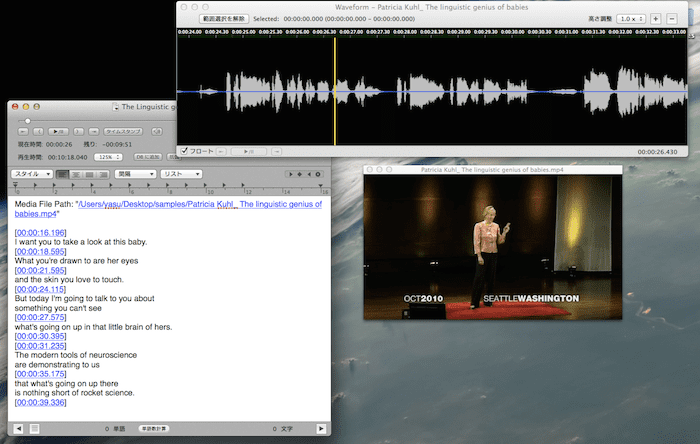Image resolution: width=700 pixels, height=444 pixels.
Task: Click timestamp link 00:00:21.595
Action: (x=41, y=270)
